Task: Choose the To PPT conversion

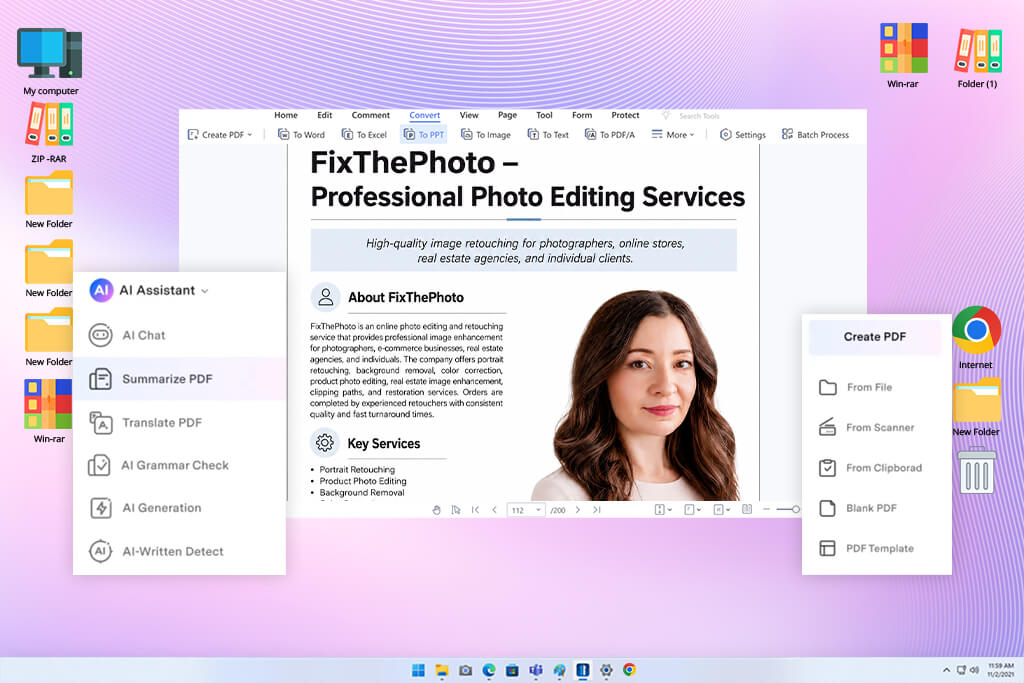Action: pyautogui.click(x=424, y=135)
